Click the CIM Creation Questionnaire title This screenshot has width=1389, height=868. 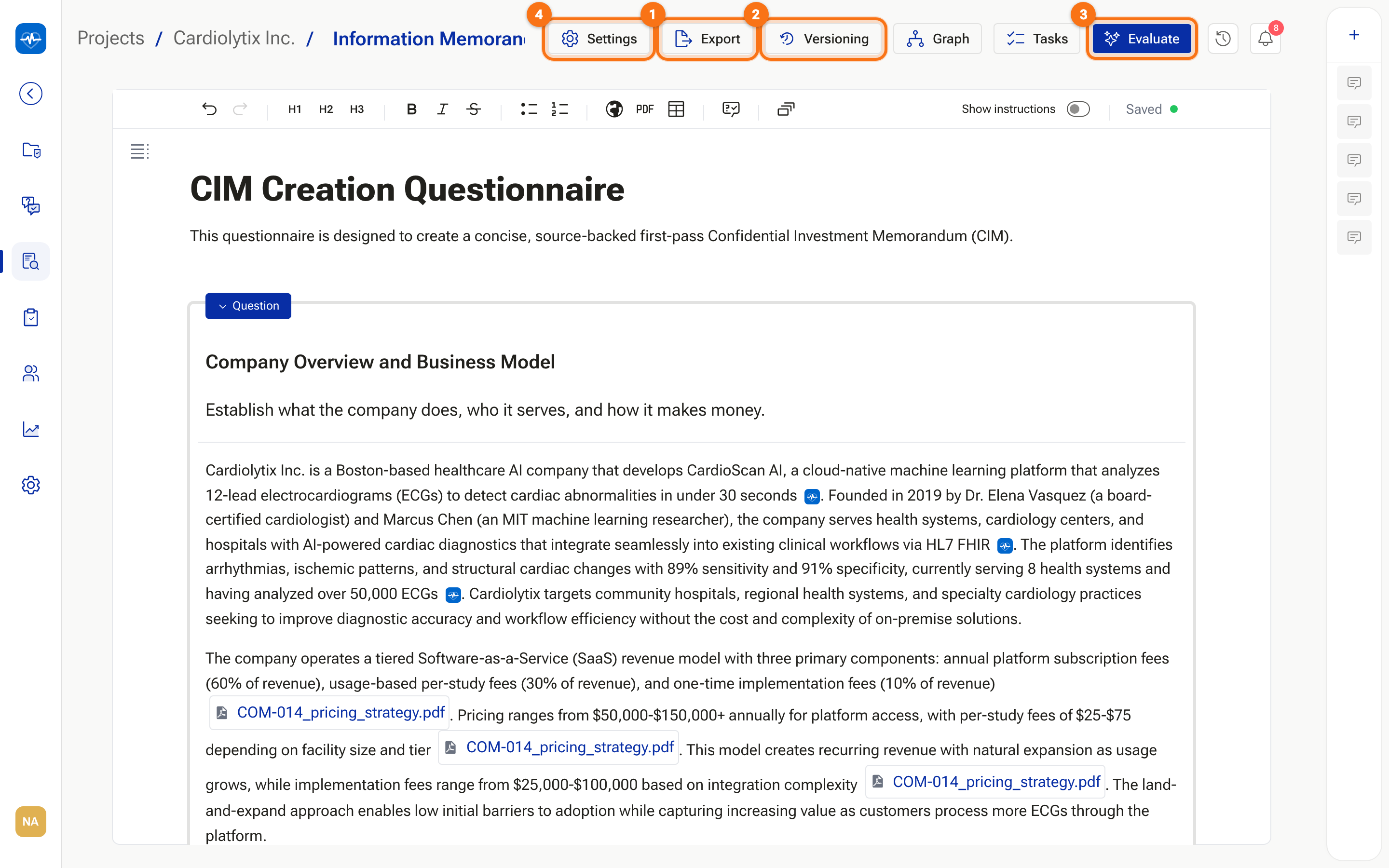coord(407,189)
